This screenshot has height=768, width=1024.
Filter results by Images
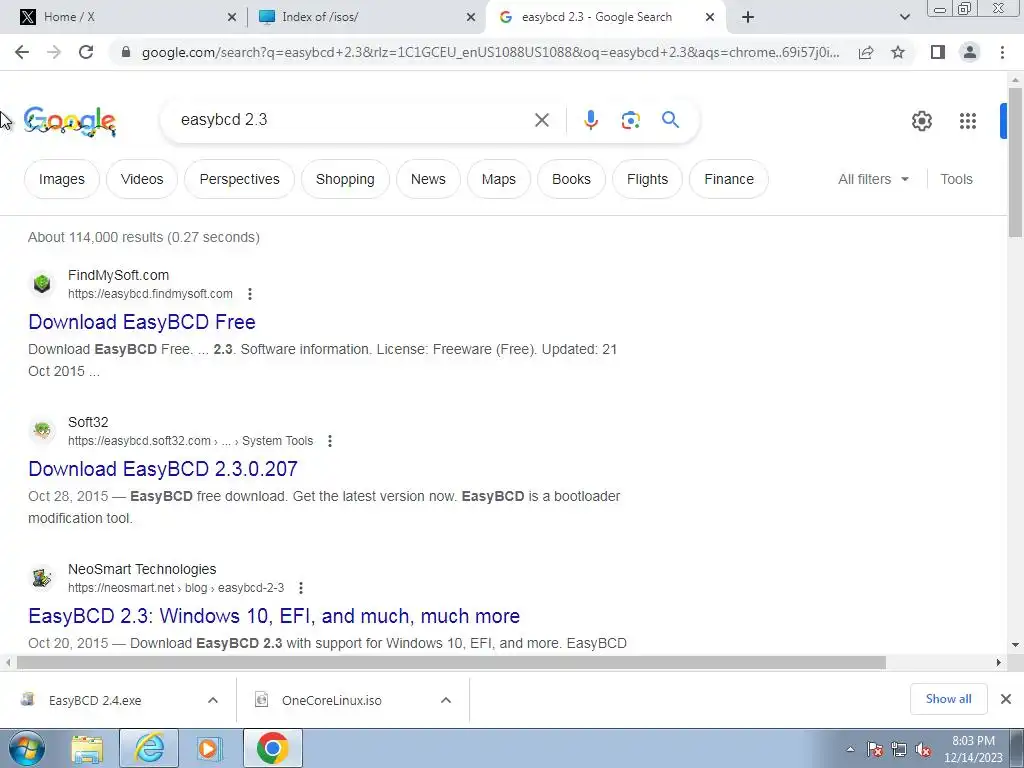tap(62, 179)
